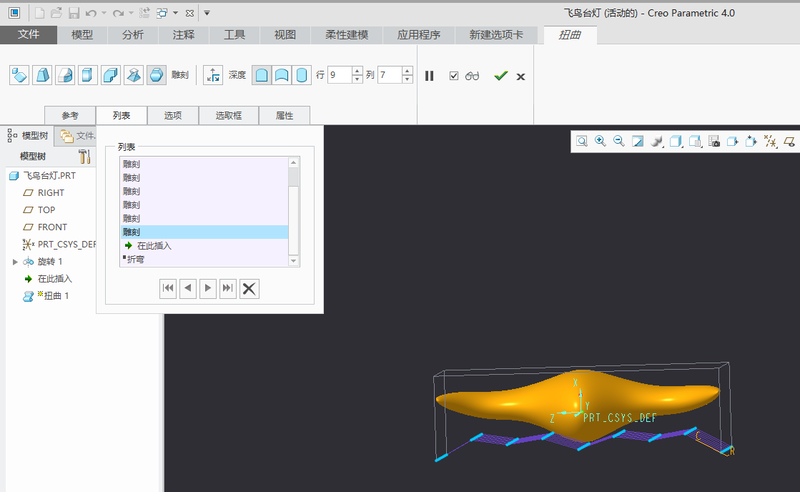Increase the 行 row count
This screenshot has height=492, width=800.
(x=358, y=71)
